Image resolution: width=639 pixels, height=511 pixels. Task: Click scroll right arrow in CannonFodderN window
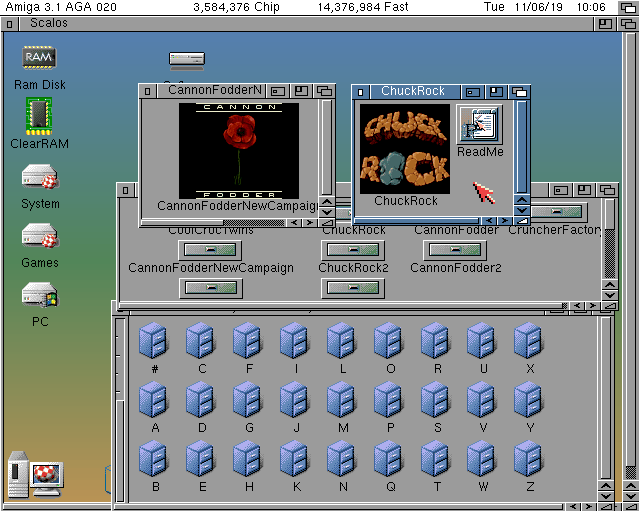pos(309,222)
